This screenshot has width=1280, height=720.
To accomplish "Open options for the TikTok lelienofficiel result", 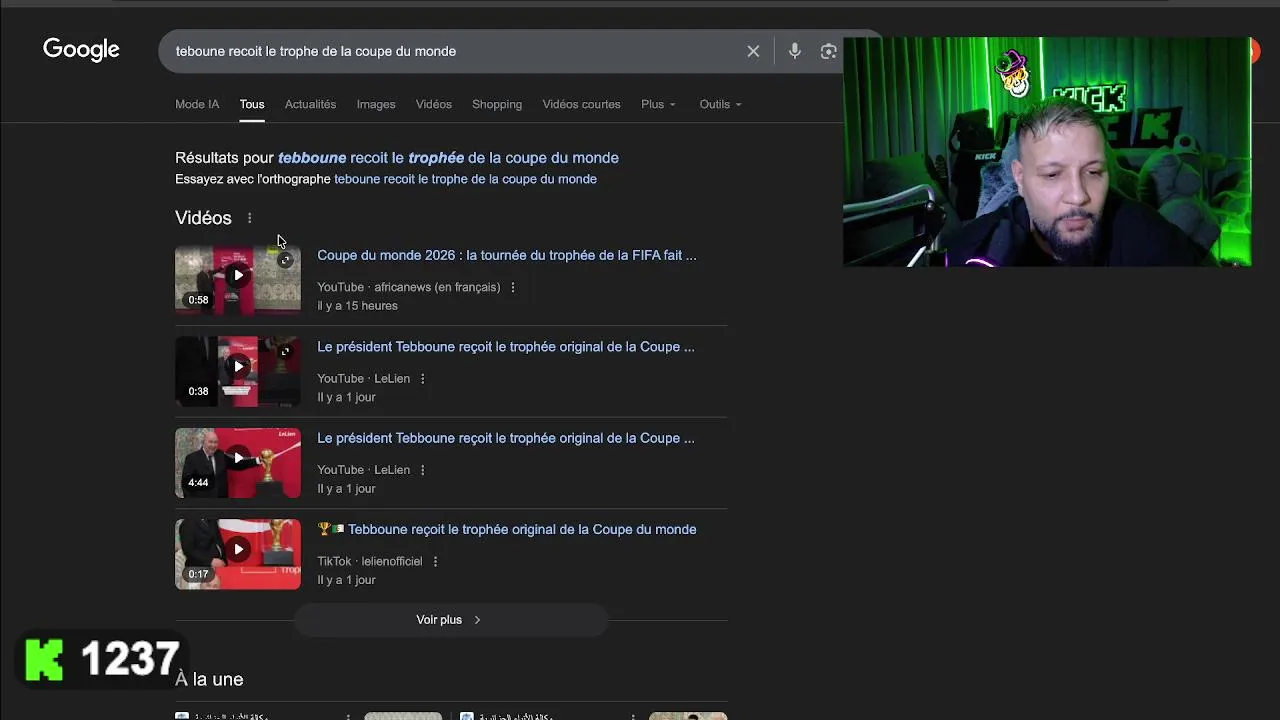I will pos(435,561).
